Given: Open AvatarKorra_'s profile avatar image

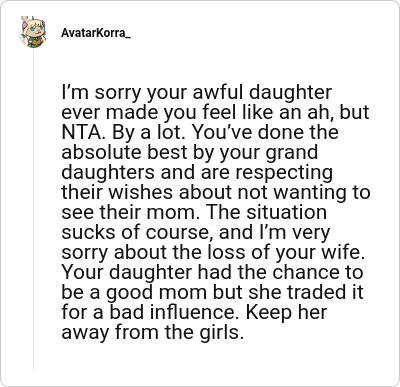Looking at the screenshot, I should (33, 33).
